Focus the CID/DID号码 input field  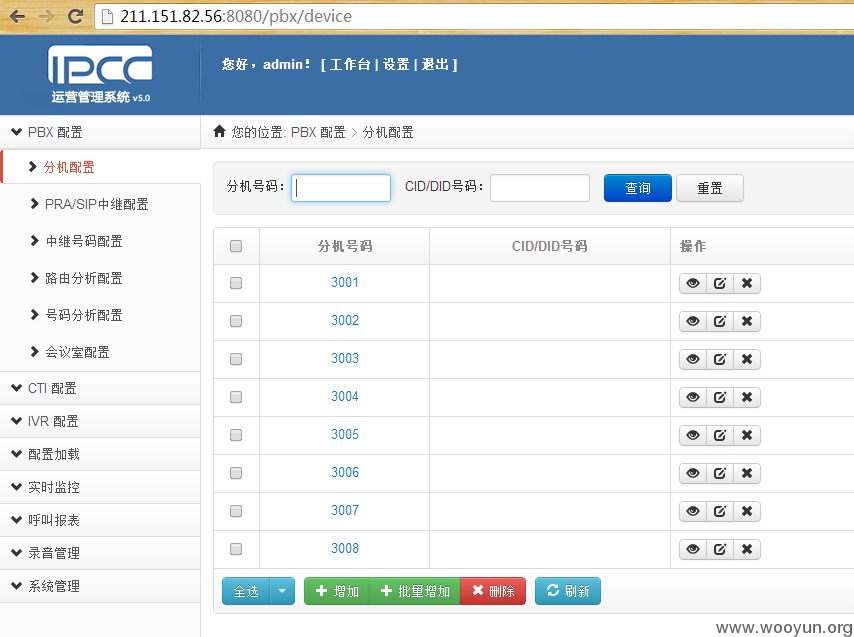point(540,188)
